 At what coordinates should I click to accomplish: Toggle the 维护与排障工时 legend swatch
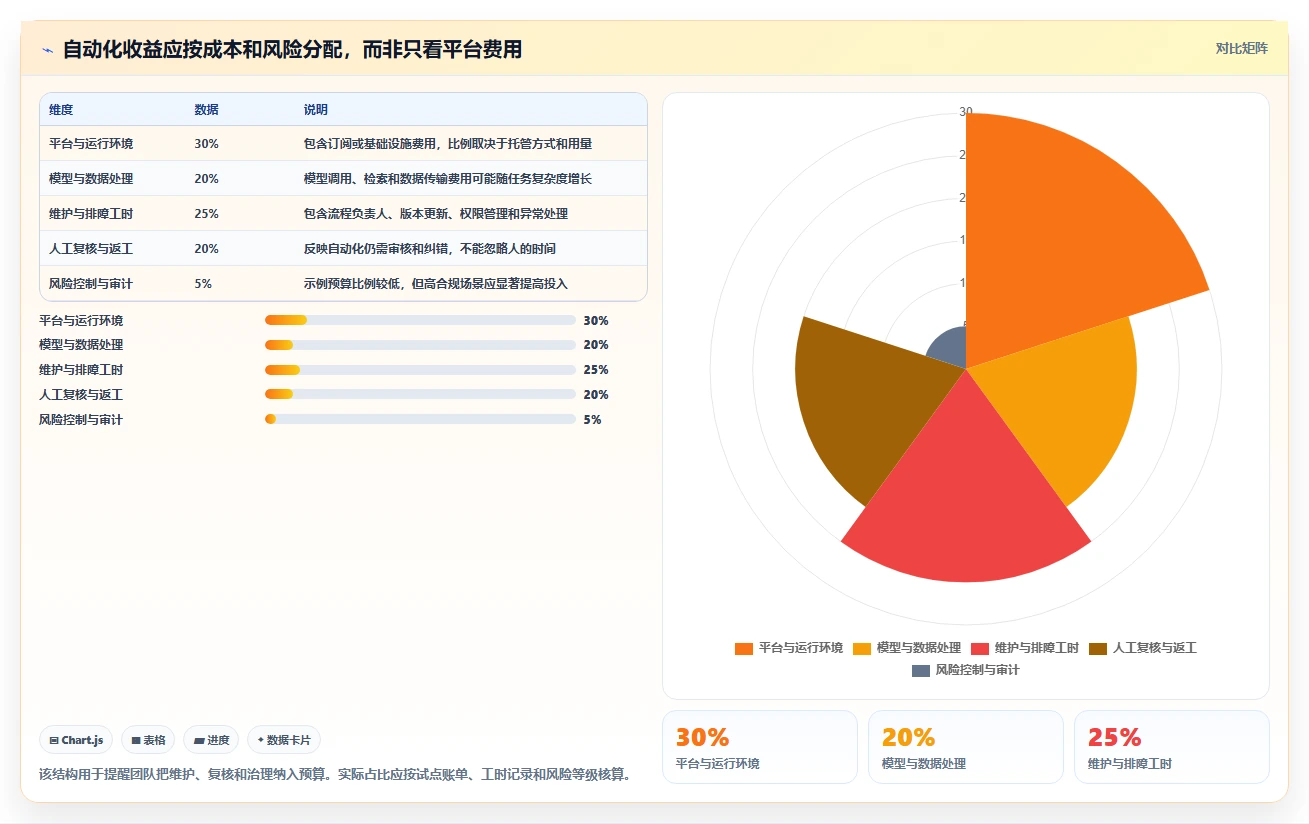(x=979, y=648)
